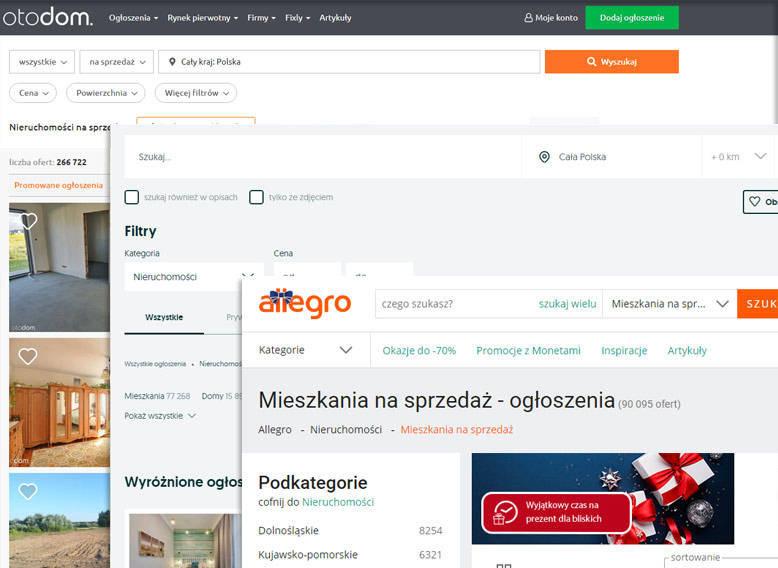Open the Cena filter dropdown

click(33, 93)
